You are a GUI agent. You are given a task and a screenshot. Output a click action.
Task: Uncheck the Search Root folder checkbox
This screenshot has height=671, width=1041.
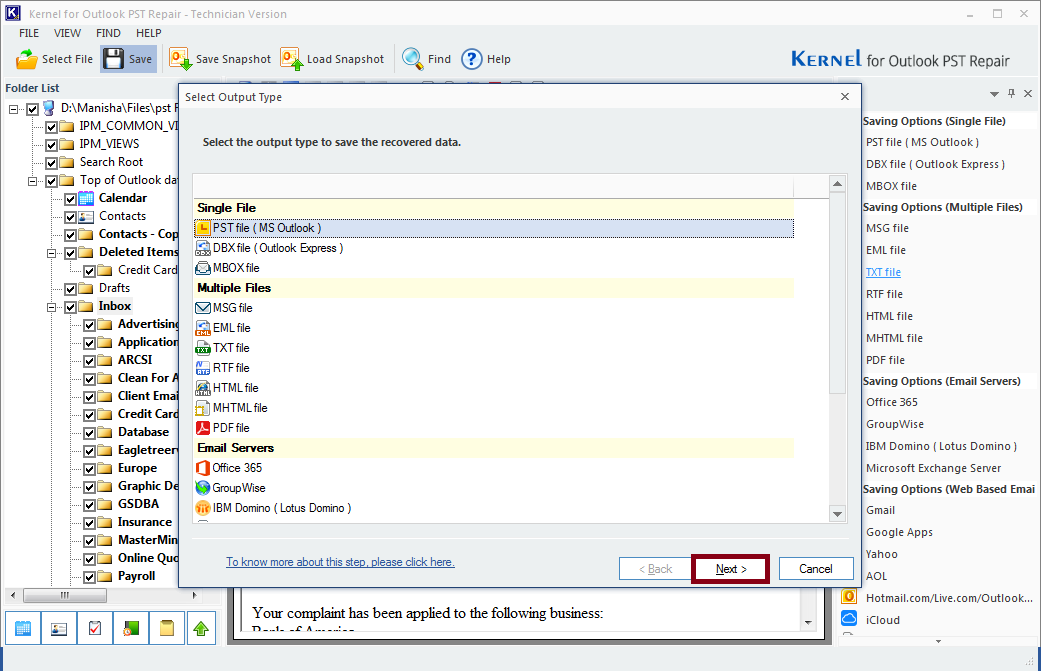(x=51, y=163)
